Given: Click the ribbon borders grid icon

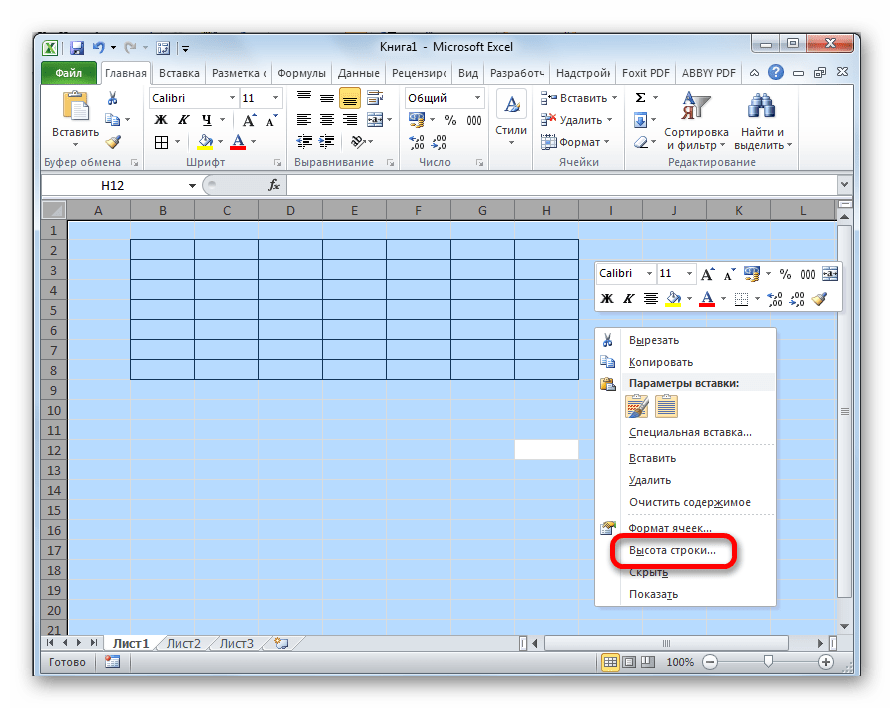Looking at the screenshot, I should pyautogui.click(x=162, y=142).
